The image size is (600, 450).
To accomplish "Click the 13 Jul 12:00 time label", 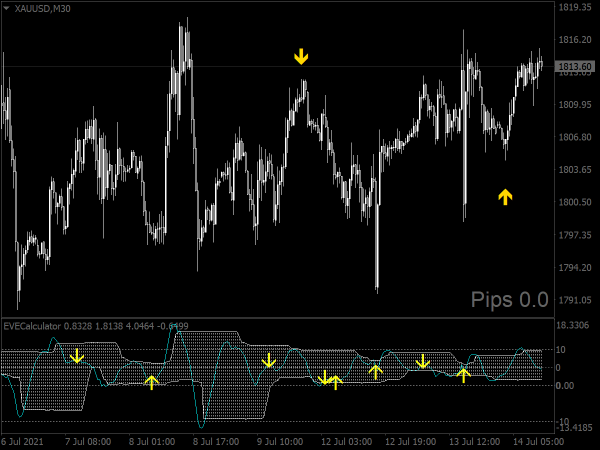I will [x=474, y=442].
